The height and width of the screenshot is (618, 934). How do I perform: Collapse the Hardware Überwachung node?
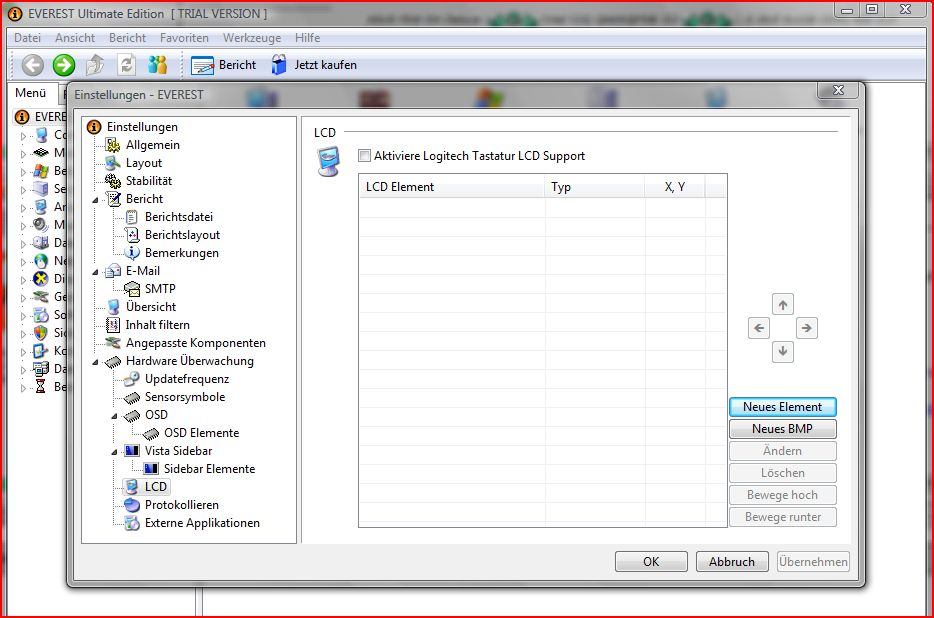tap(95, 362)
